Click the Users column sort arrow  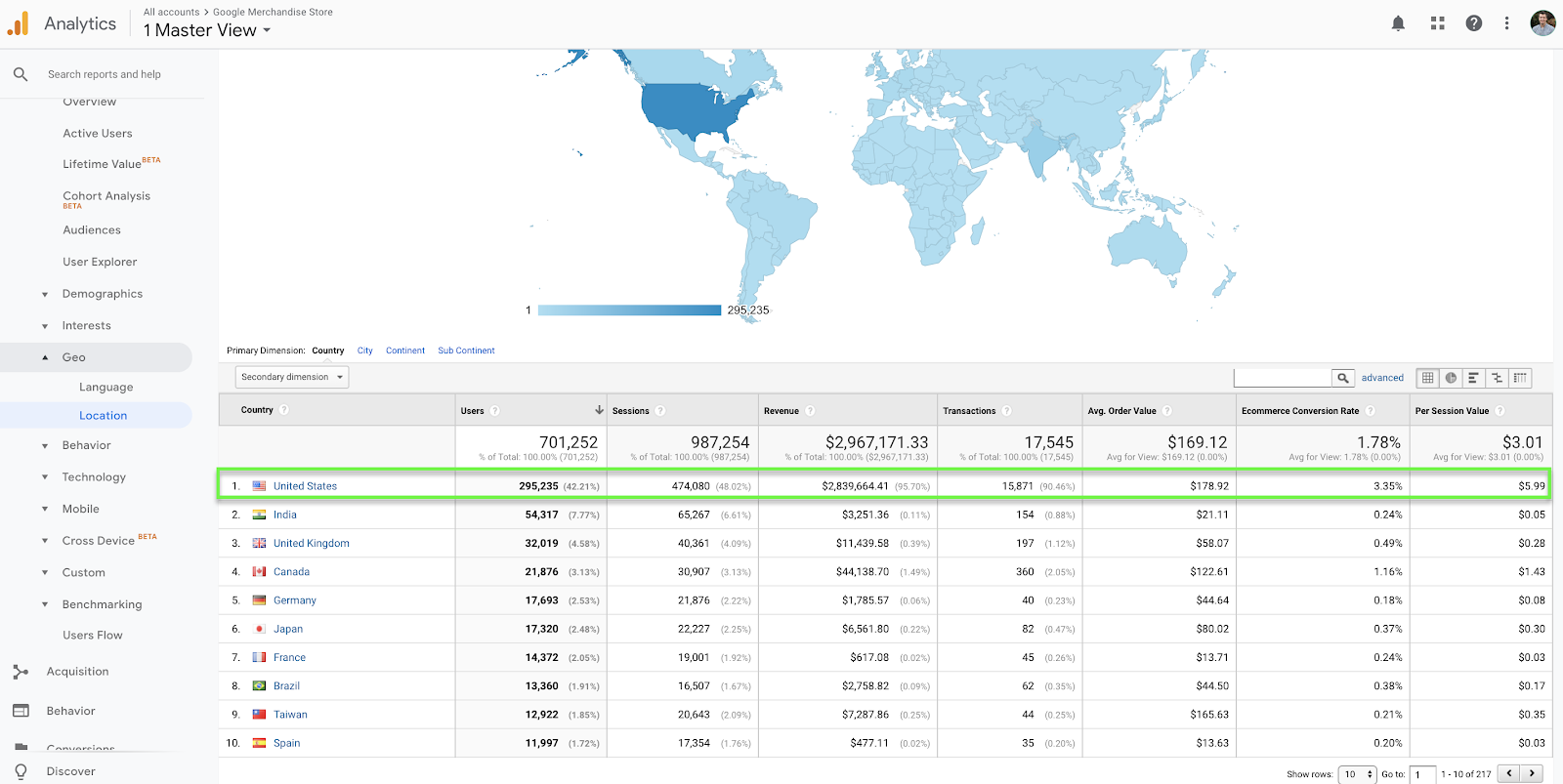(599, 410)
